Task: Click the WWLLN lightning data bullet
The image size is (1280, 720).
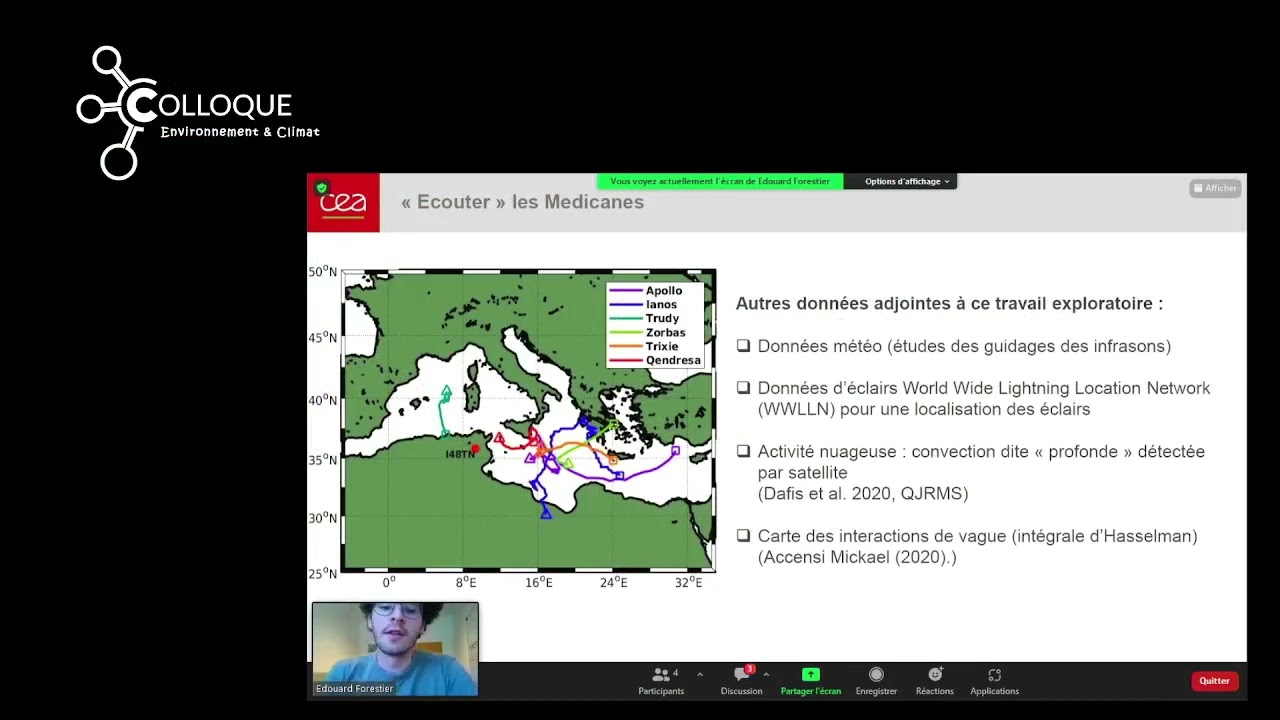Action: (983, 398)
